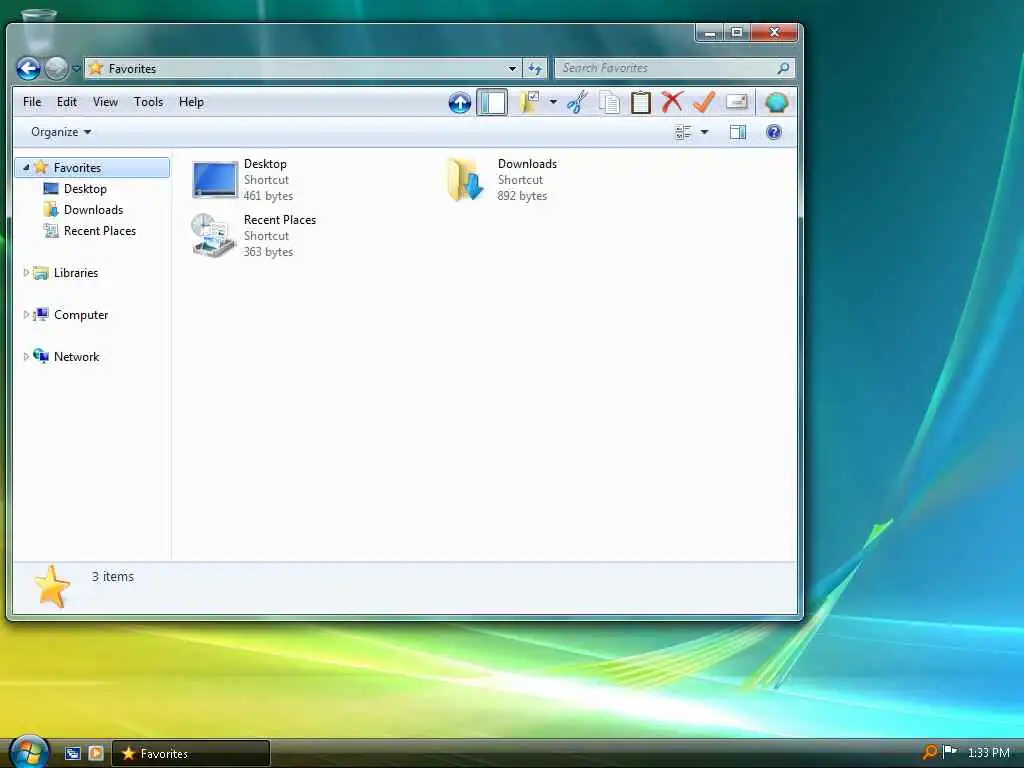Click the "3 items" details pane text

click(x=112, y=577)
